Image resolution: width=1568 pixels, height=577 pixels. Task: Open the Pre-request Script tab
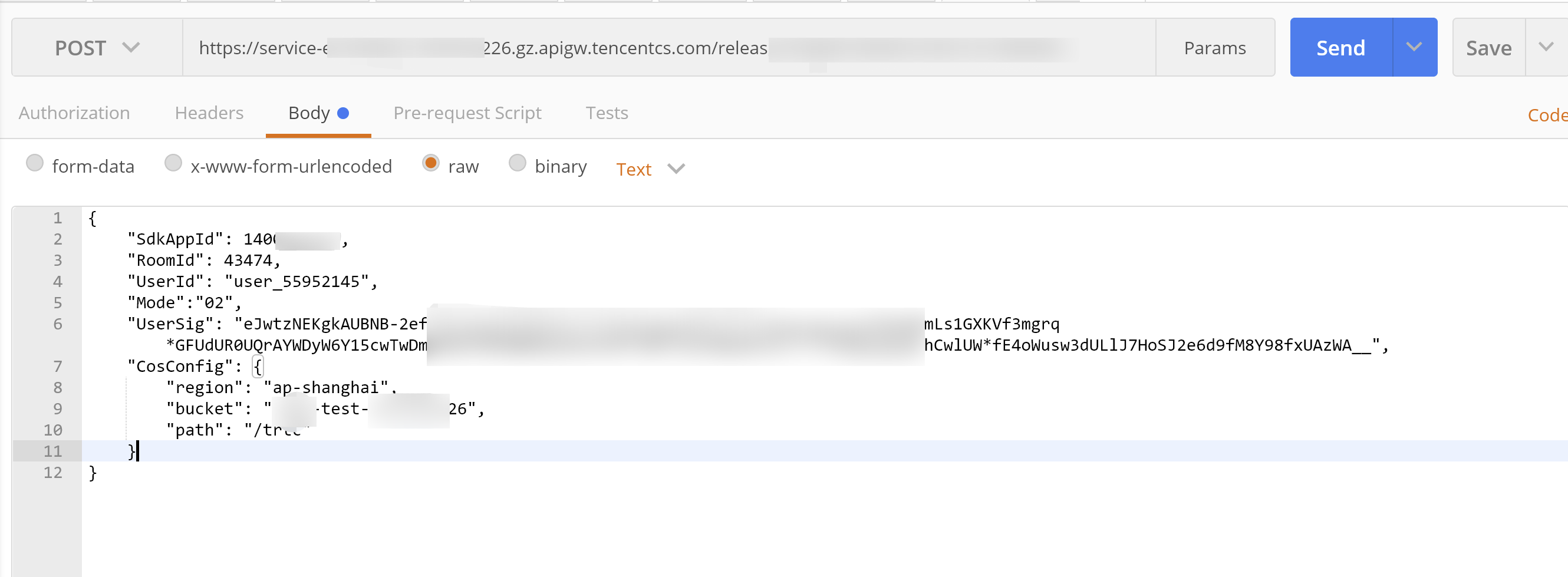467,113
